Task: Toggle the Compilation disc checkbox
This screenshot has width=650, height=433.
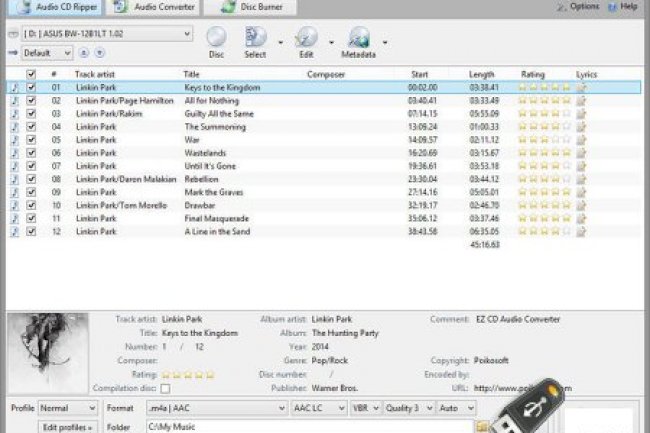Action: point(165,388)
